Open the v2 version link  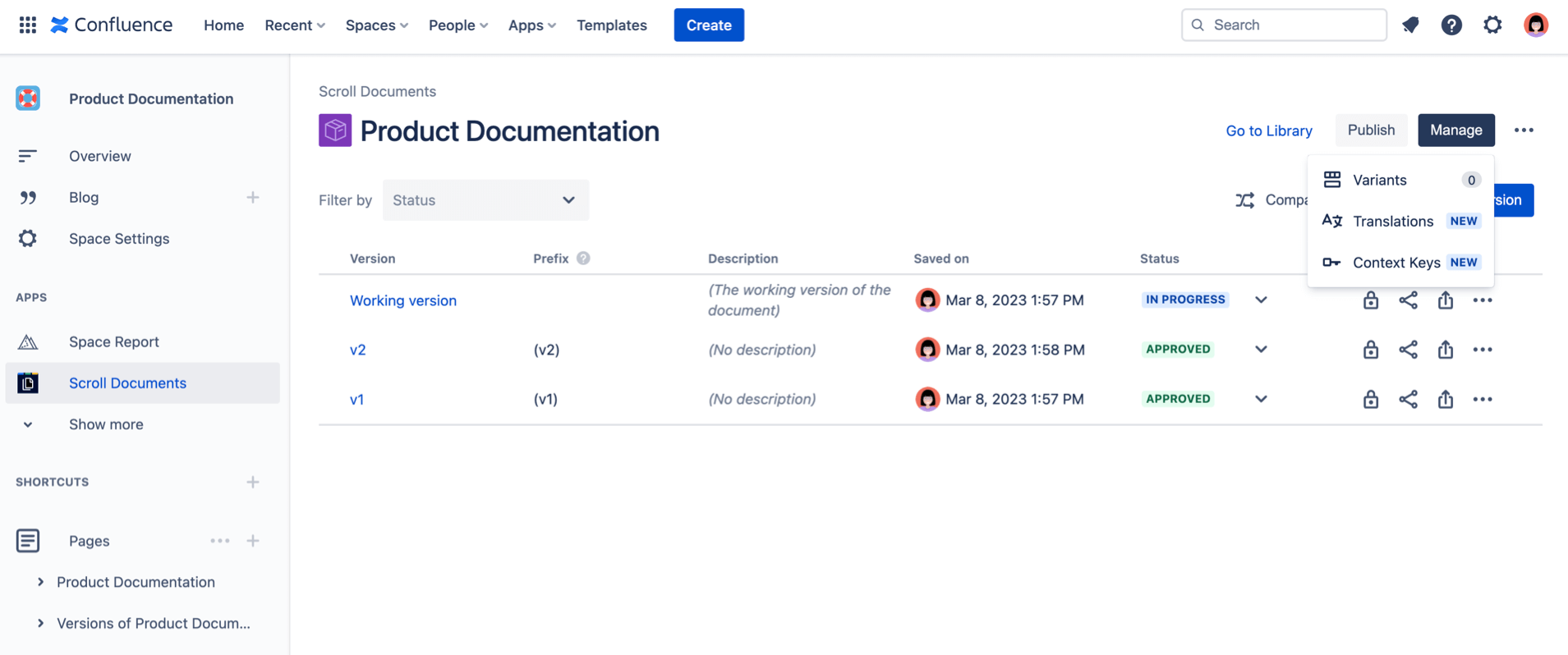(358, 350)
